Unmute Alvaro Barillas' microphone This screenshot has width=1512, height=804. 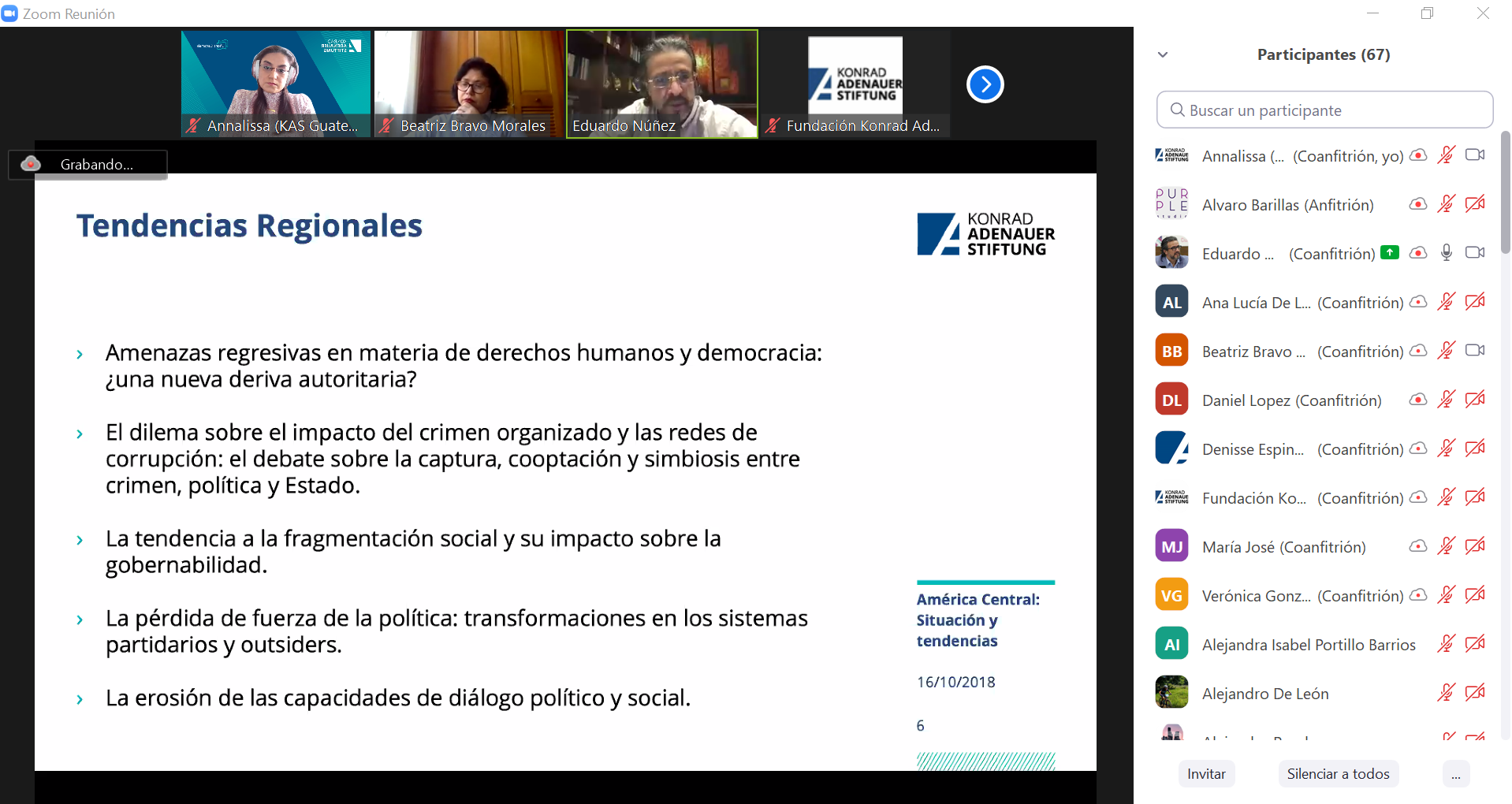click(x=1446, y=204)
